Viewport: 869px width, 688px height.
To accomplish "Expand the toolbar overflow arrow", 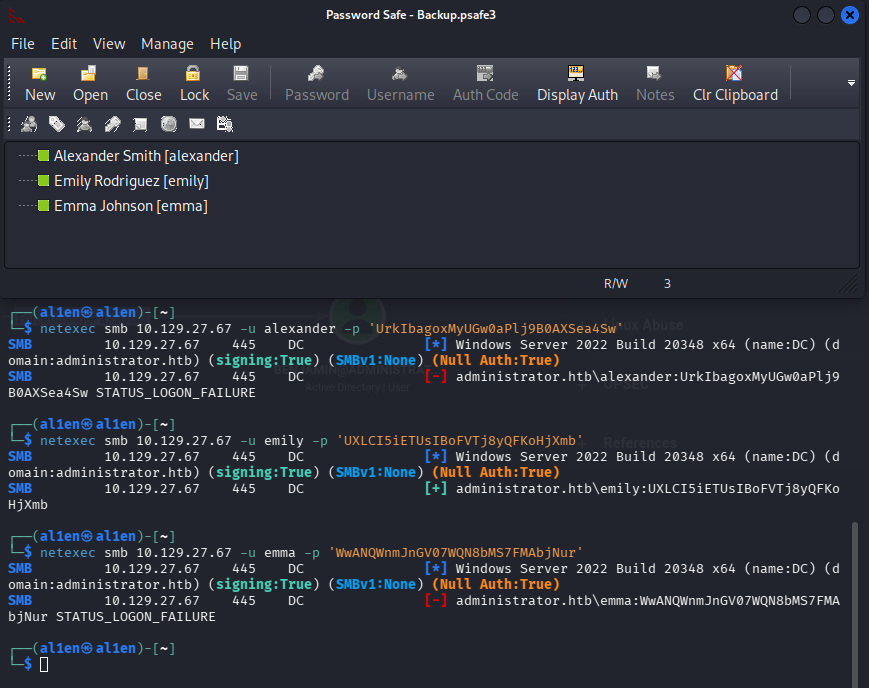I will [851, 83].
